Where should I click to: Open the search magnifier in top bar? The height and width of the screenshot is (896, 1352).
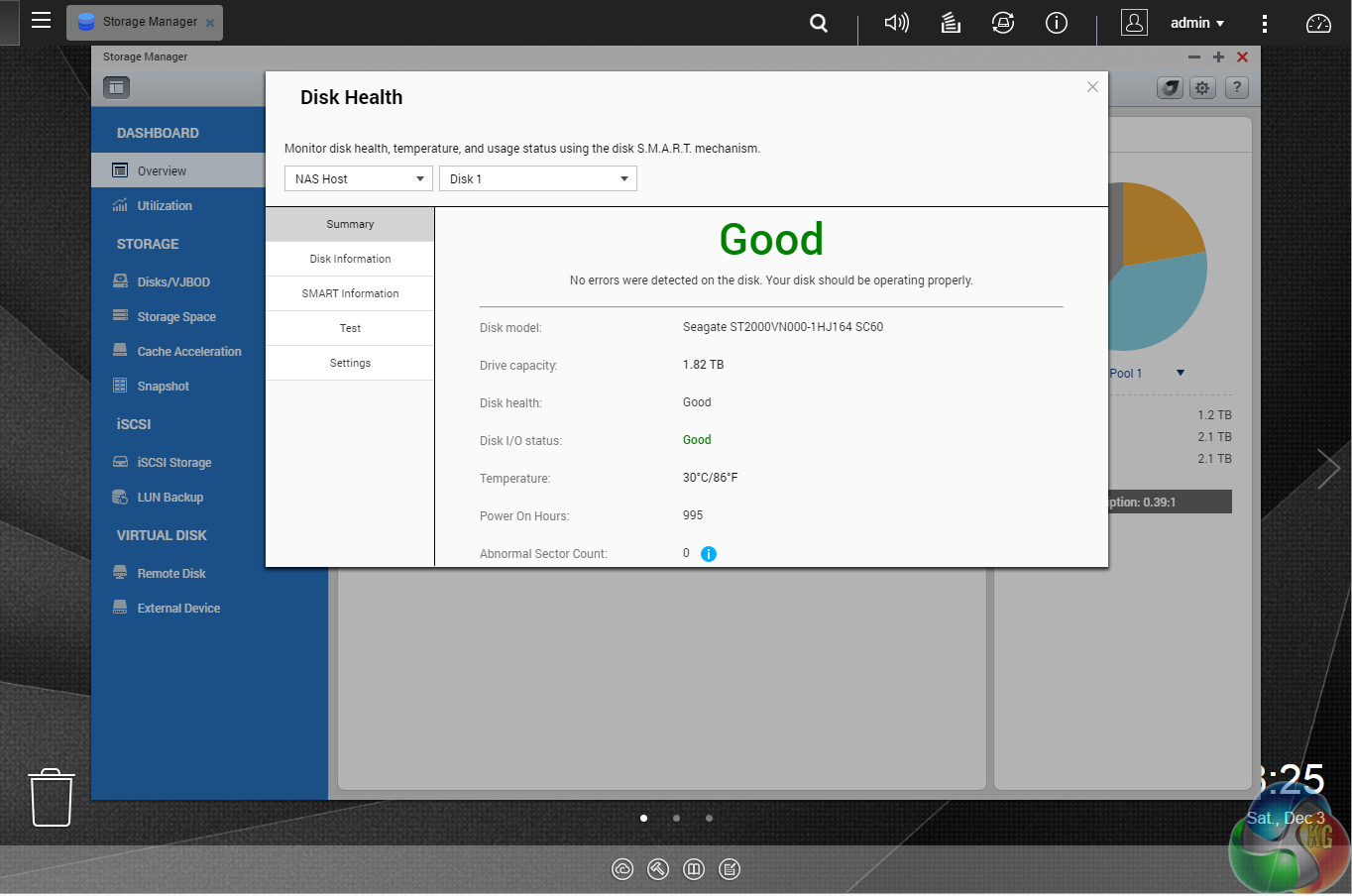[819, 23]
